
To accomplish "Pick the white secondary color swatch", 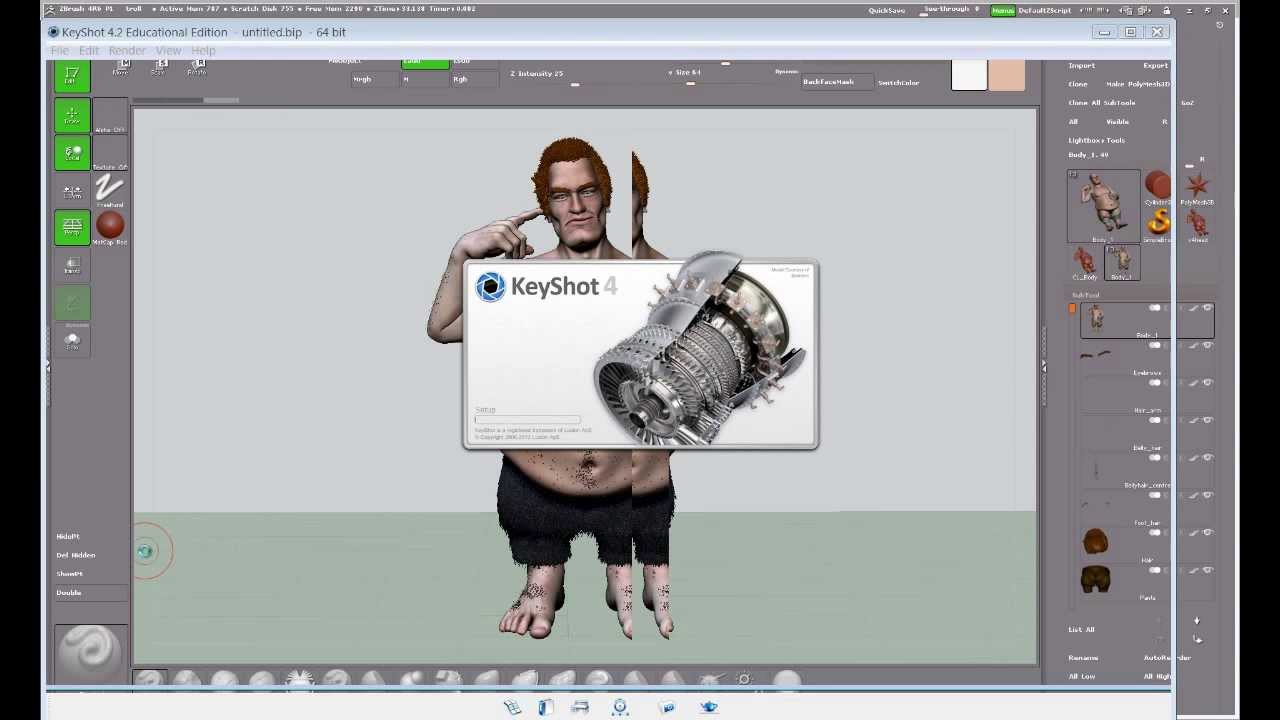I will 969,76.
